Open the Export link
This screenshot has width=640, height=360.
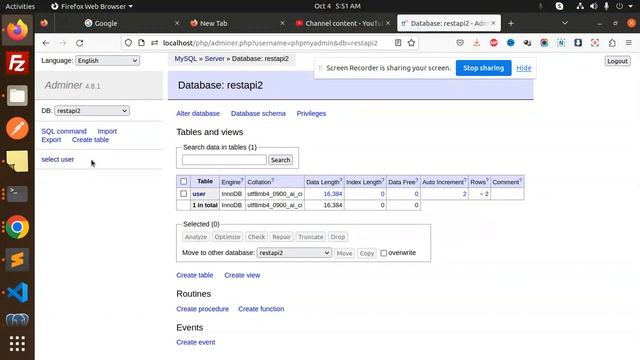(51, 140)
